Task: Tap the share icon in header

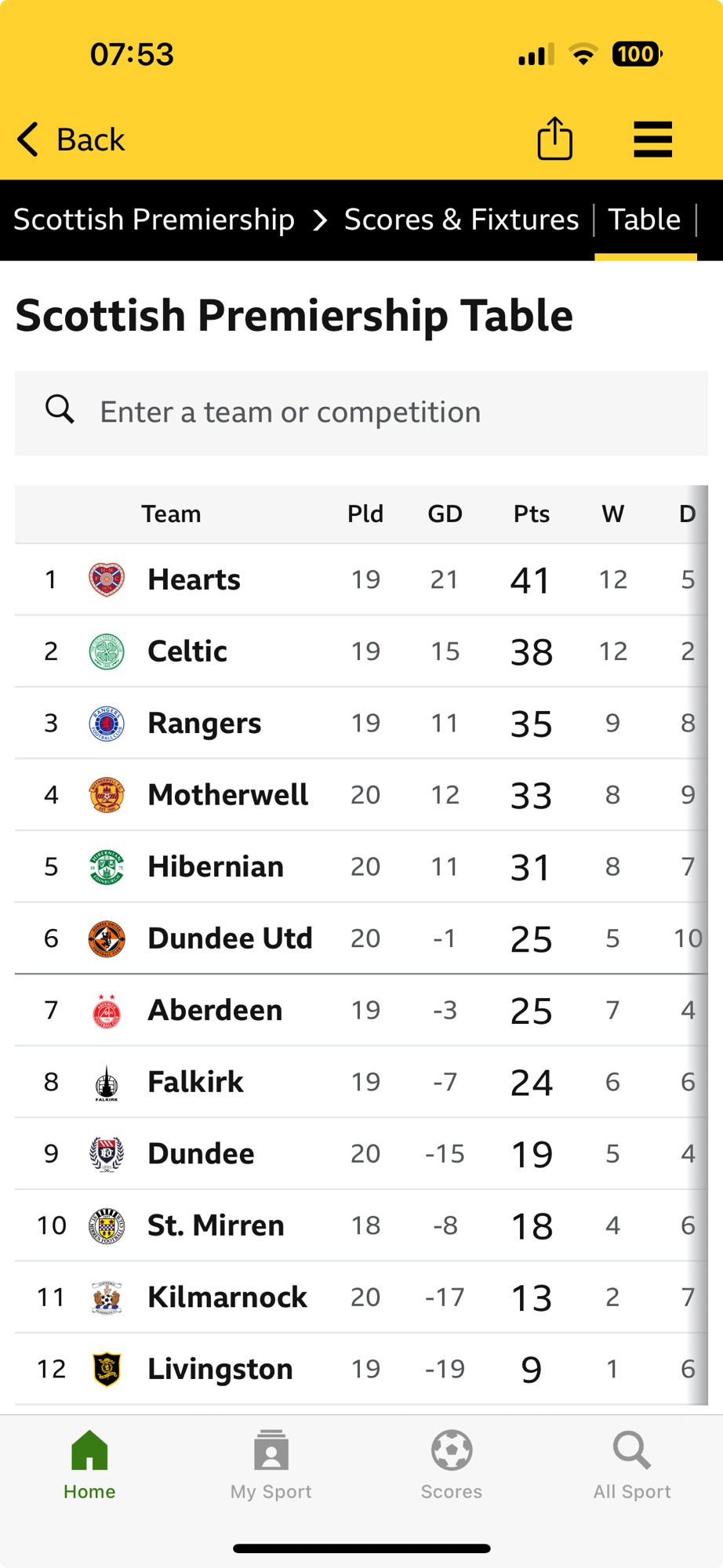Action: [x=554, y=139]
